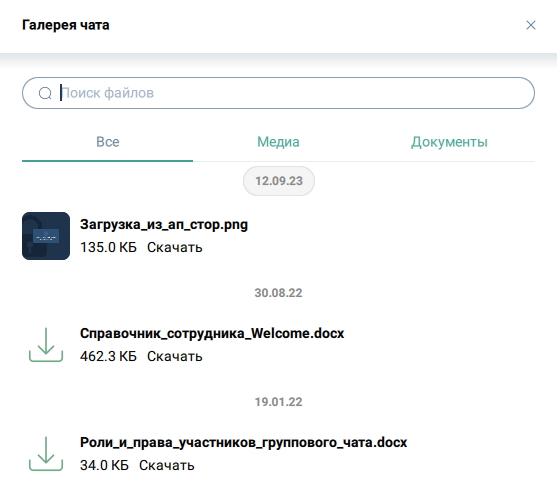Image resolution: width=557 pixels, height=498 pixels.
Task: Open the Медиа tab
Action: tap(278, 142)
